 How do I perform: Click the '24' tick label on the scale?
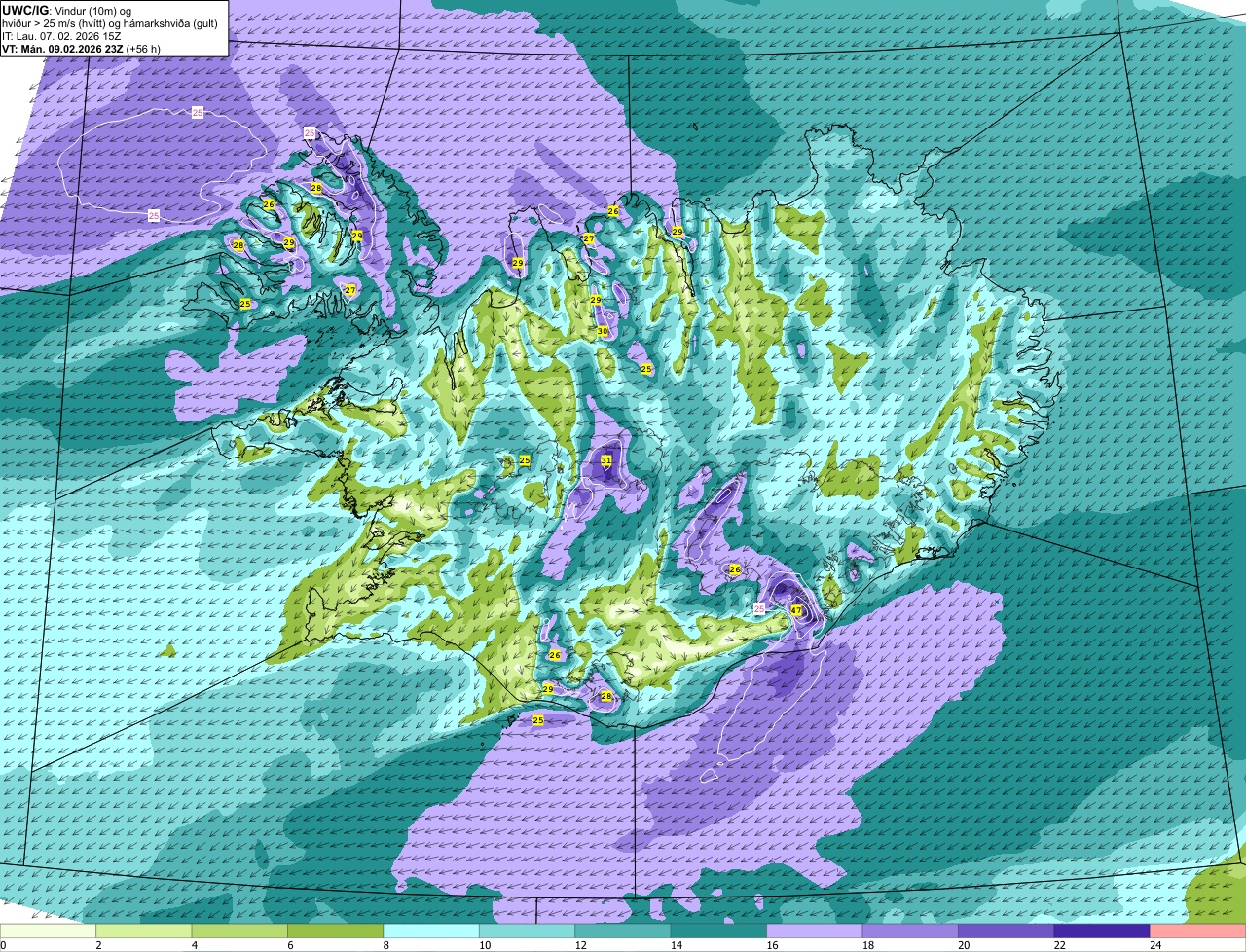click(x=1154, y=945)
